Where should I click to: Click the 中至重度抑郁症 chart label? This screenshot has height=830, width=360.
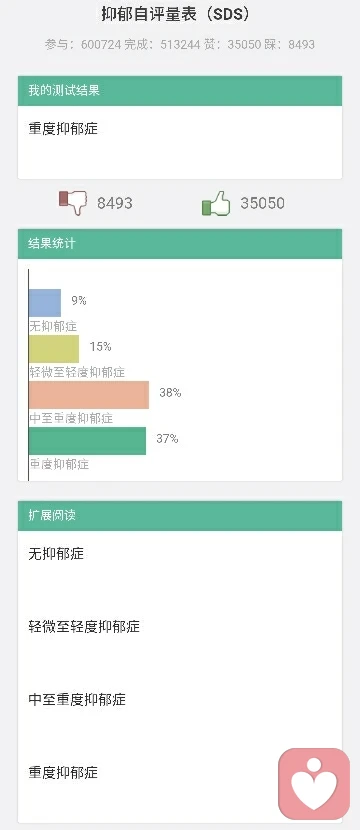[71, 418]
